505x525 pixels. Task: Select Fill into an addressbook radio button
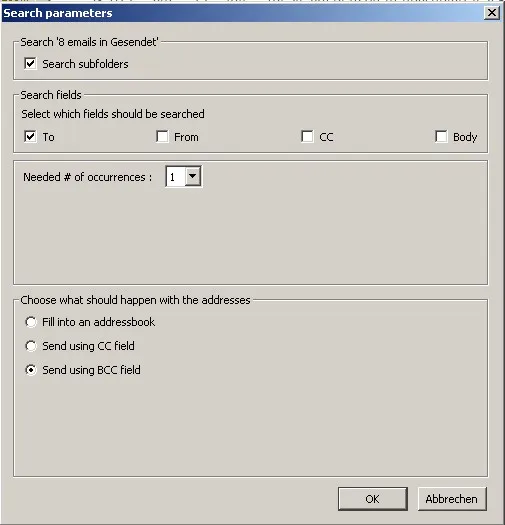click(x=31, y=322)
